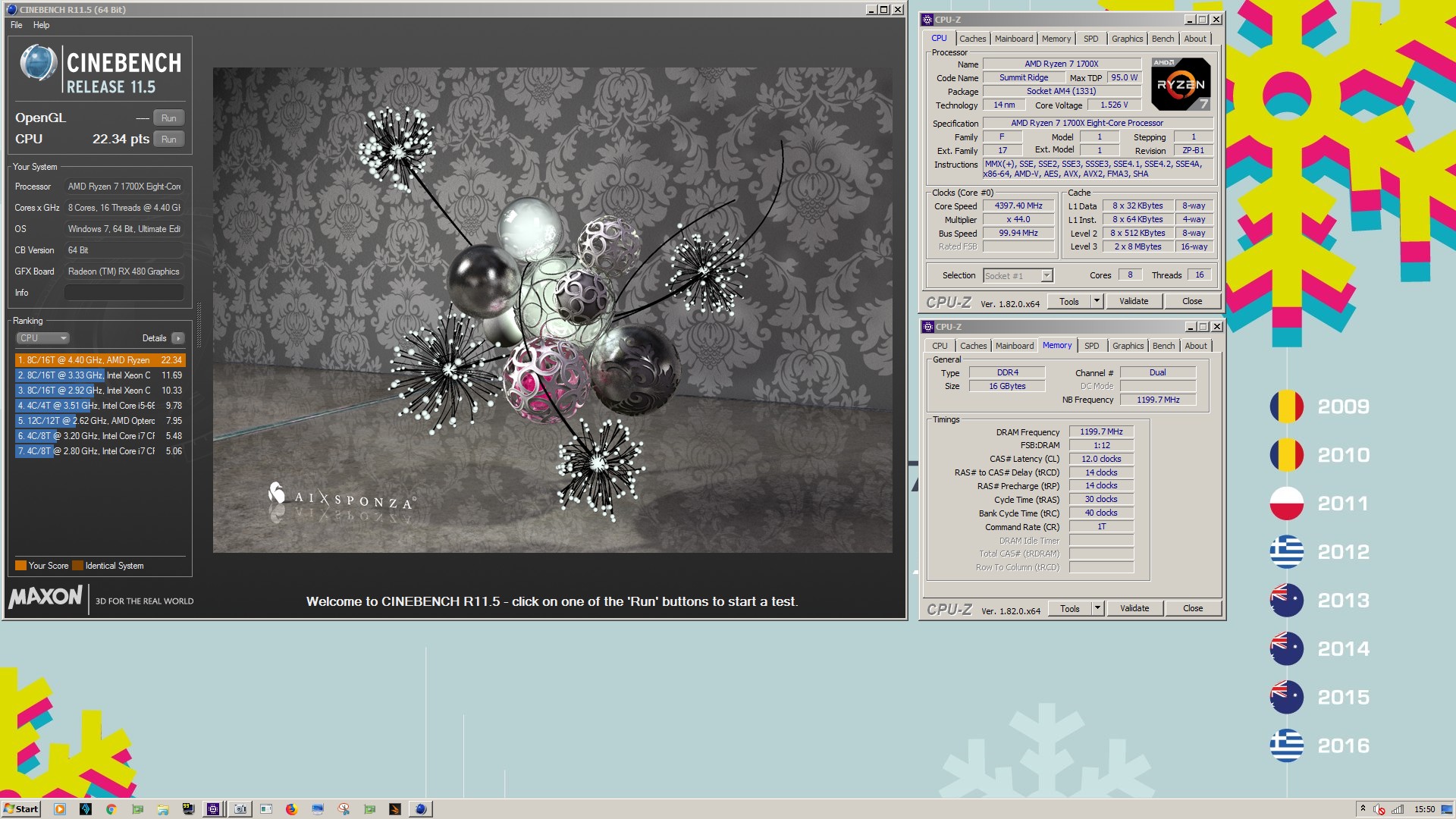Click the brown Identical System legend swatch
This screenshot has height=819, width=1456.
77,566
